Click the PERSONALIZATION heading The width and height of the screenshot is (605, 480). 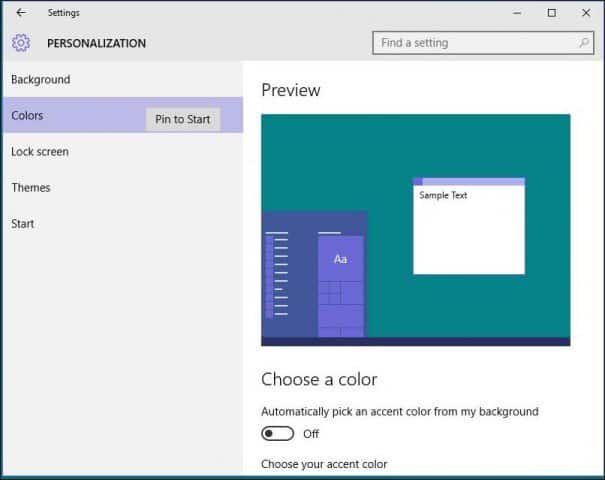[96, 43]
